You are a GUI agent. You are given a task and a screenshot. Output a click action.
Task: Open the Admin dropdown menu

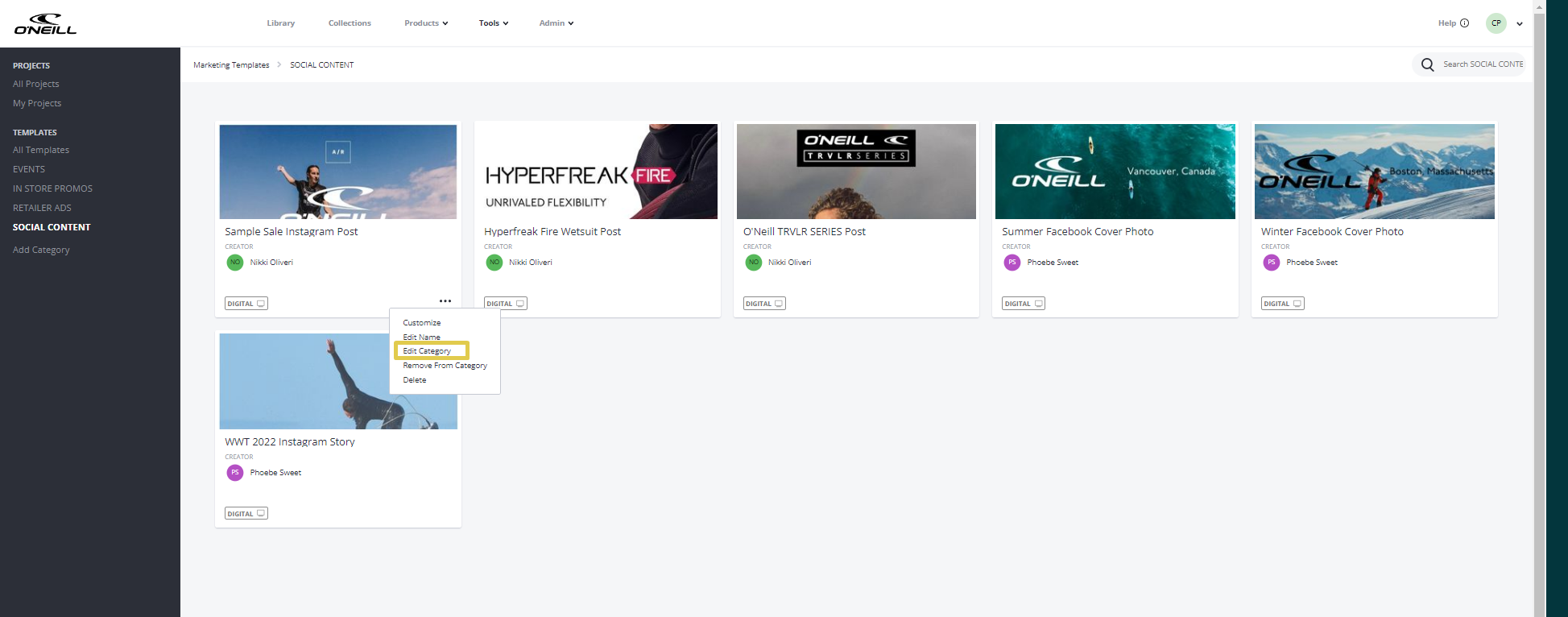[556, 23]
